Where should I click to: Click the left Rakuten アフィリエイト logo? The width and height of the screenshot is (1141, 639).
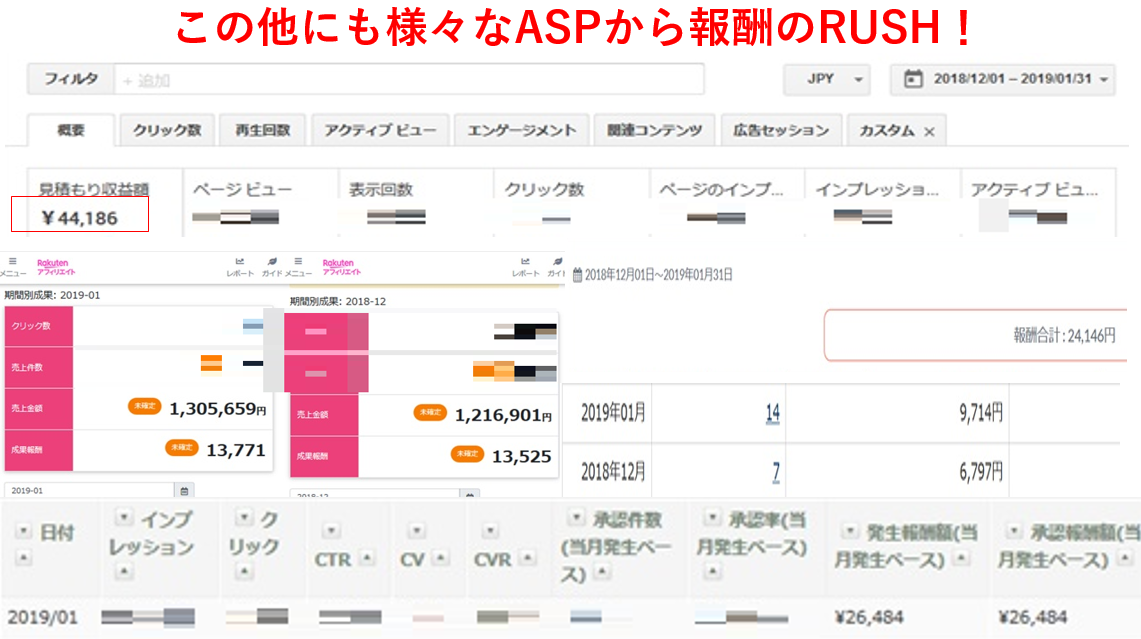(x=51, y=266)
